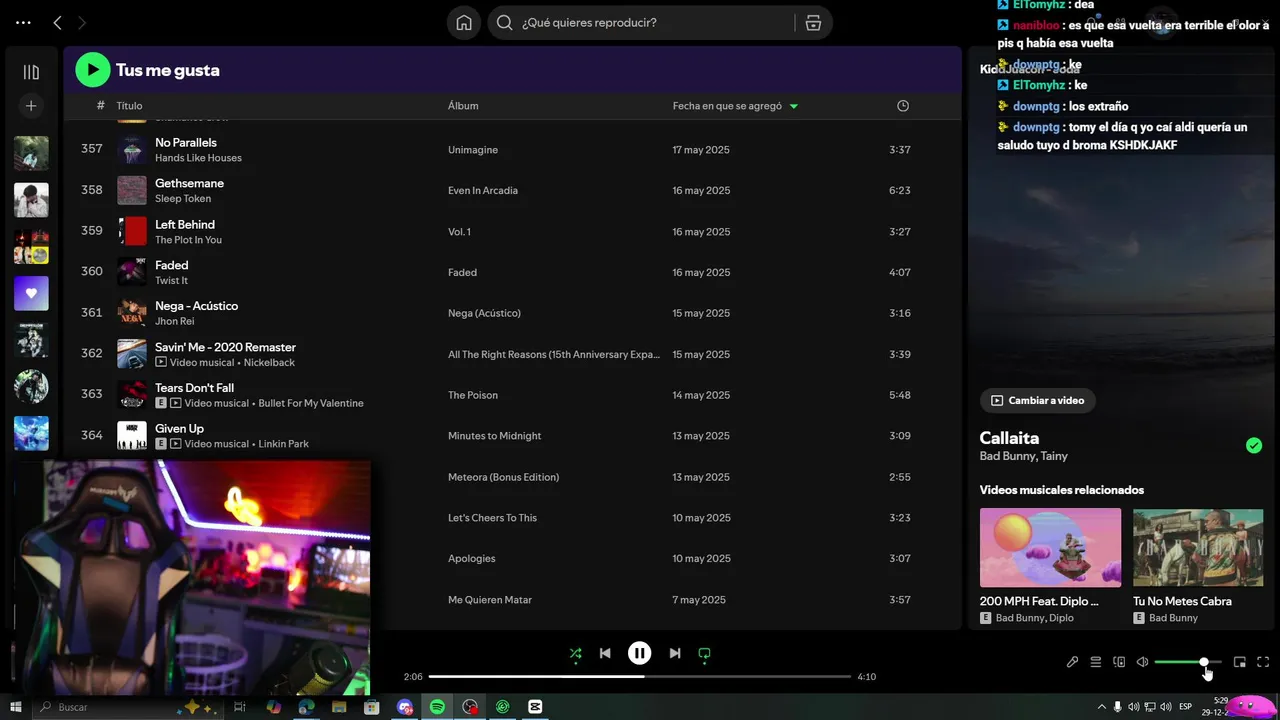Open the Windows Start menu
Screen dimensions: 1280x720
(x=15, y=707)
